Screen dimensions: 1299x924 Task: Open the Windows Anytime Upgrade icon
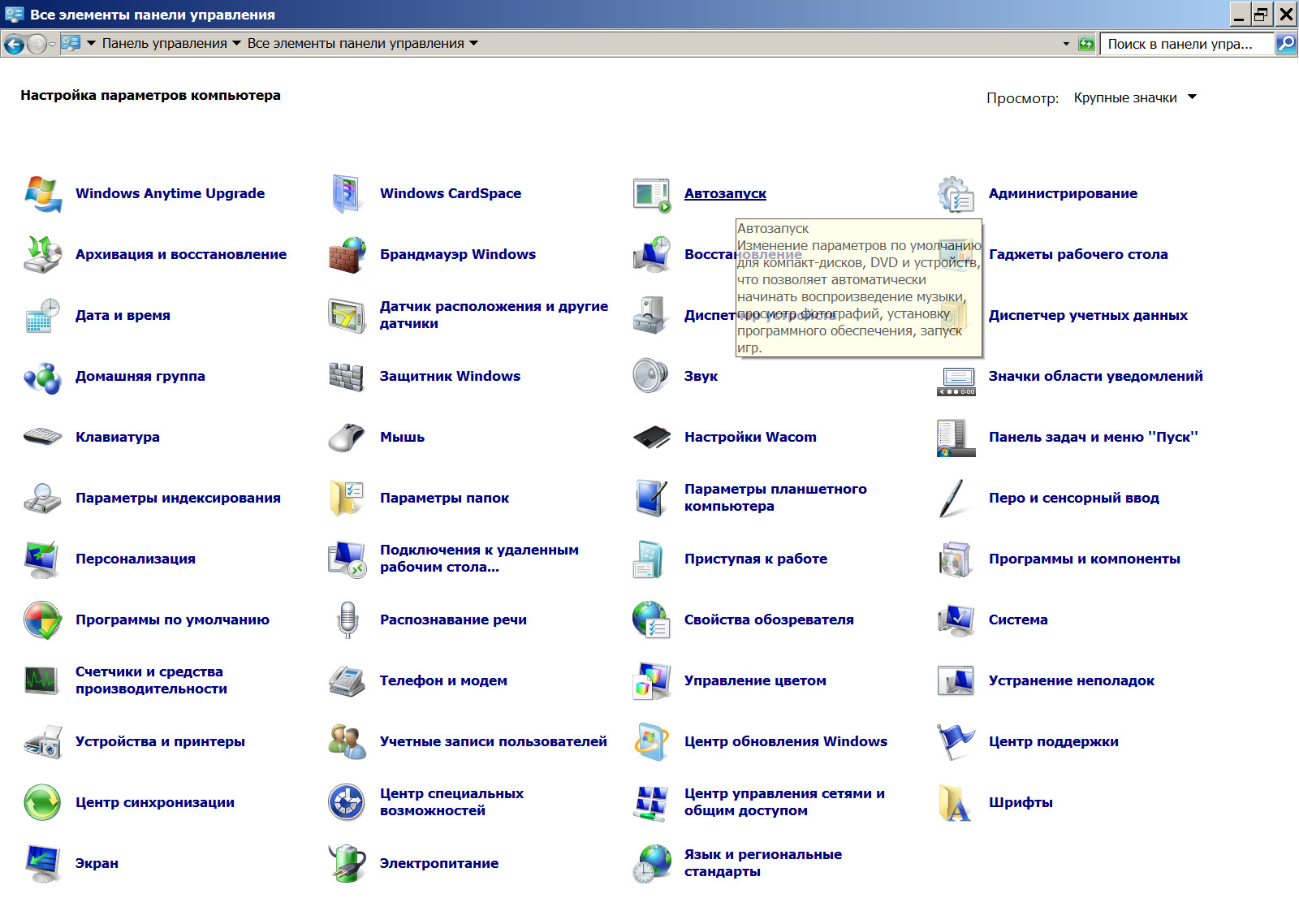tap(42, 194)
